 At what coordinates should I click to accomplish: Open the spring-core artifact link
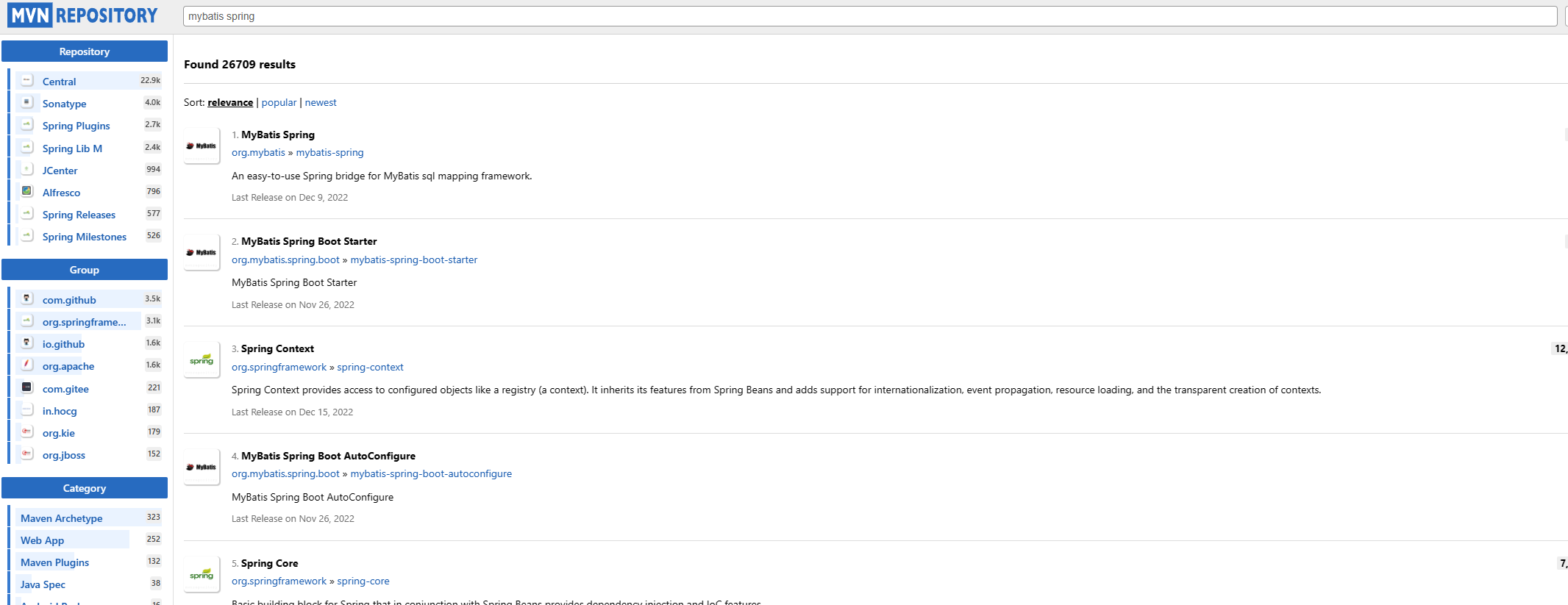tap(363, 581)
